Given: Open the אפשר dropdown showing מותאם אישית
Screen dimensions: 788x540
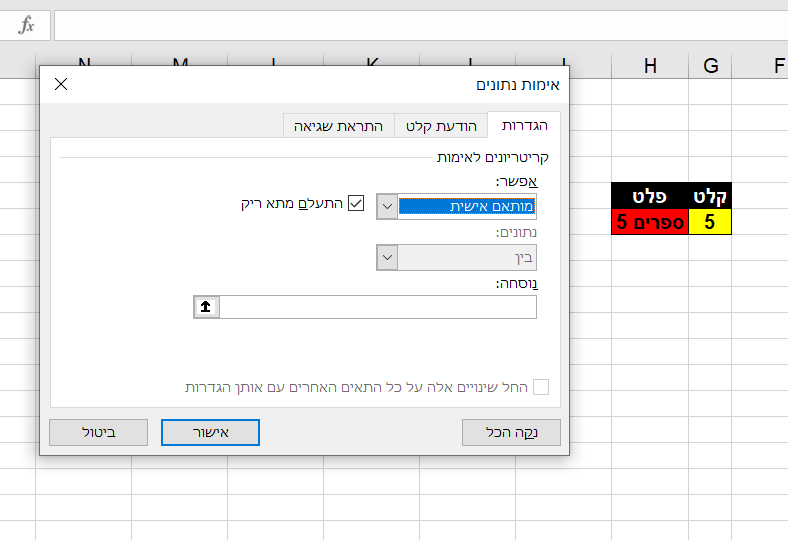Looking at the screenshot, I should click(x=387, y=206).
